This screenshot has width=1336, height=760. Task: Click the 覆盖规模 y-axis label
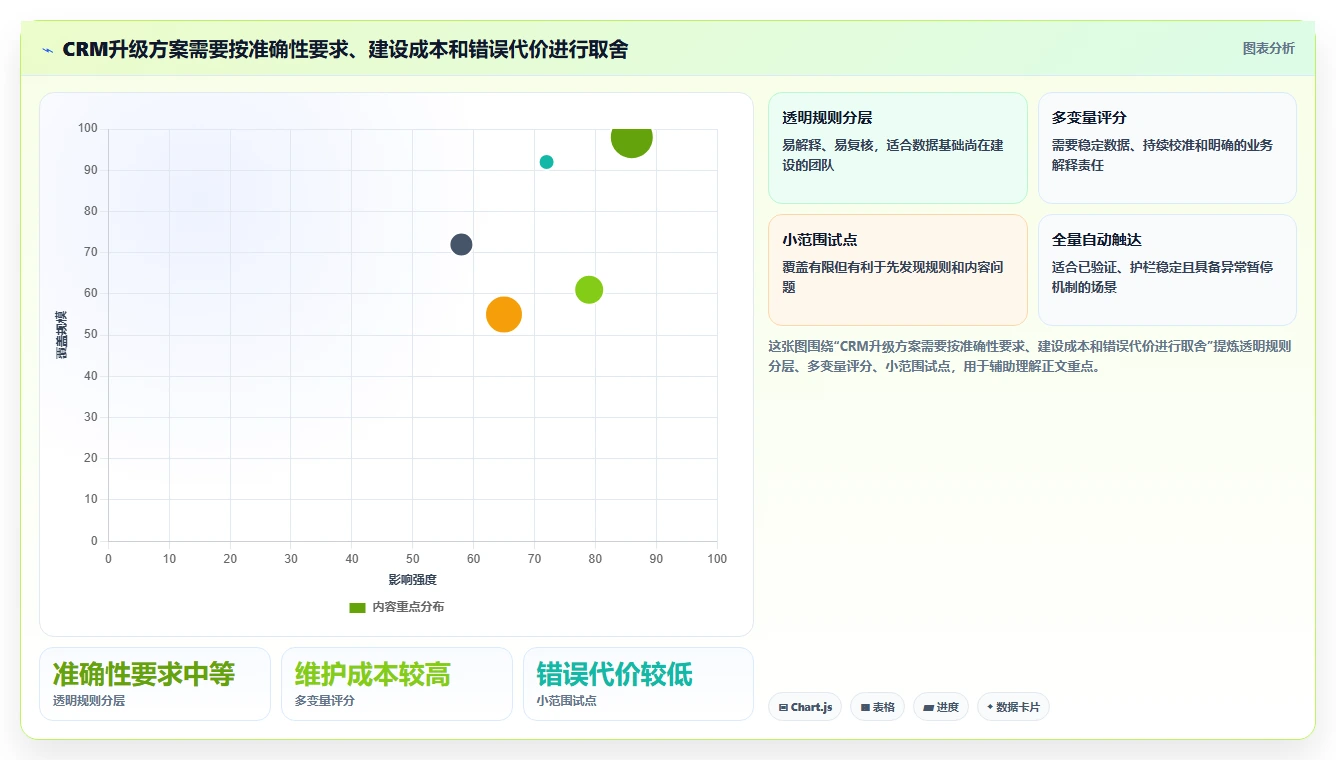pyautogui.click(x=62, y=335)
